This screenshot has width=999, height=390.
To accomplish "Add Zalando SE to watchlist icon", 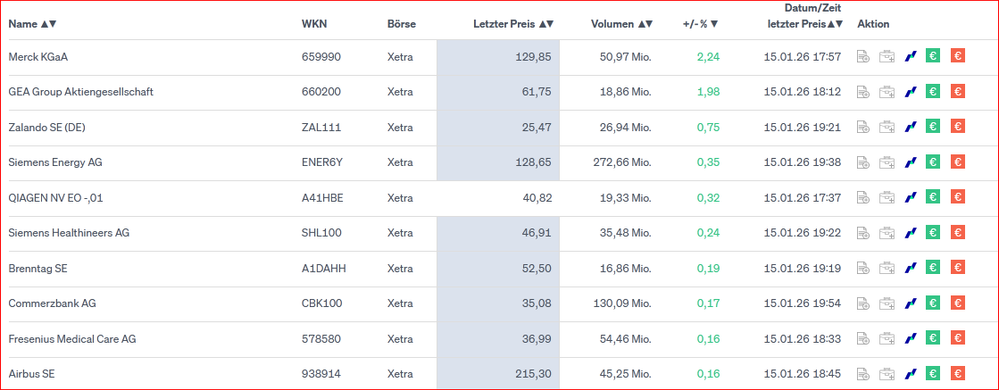I will (x=863, y=127).
